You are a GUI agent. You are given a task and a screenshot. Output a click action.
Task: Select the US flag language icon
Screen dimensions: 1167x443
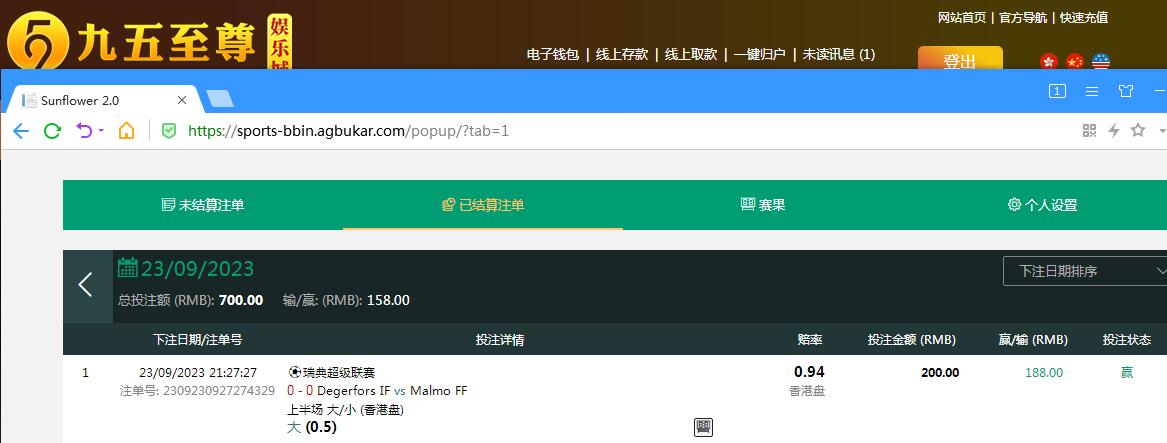pyautogui.click(x=1101, y=61)
